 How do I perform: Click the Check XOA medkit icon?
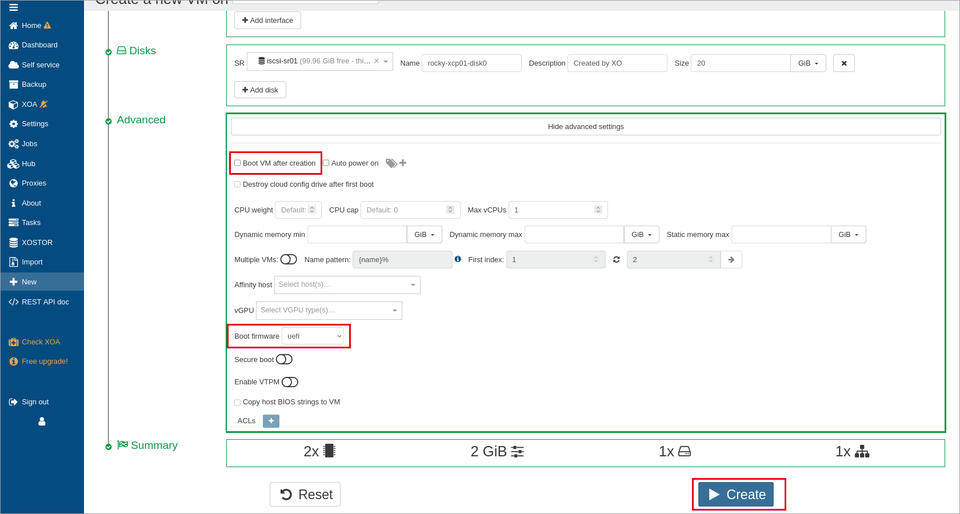pyautogui.click(x=13, y=342)
